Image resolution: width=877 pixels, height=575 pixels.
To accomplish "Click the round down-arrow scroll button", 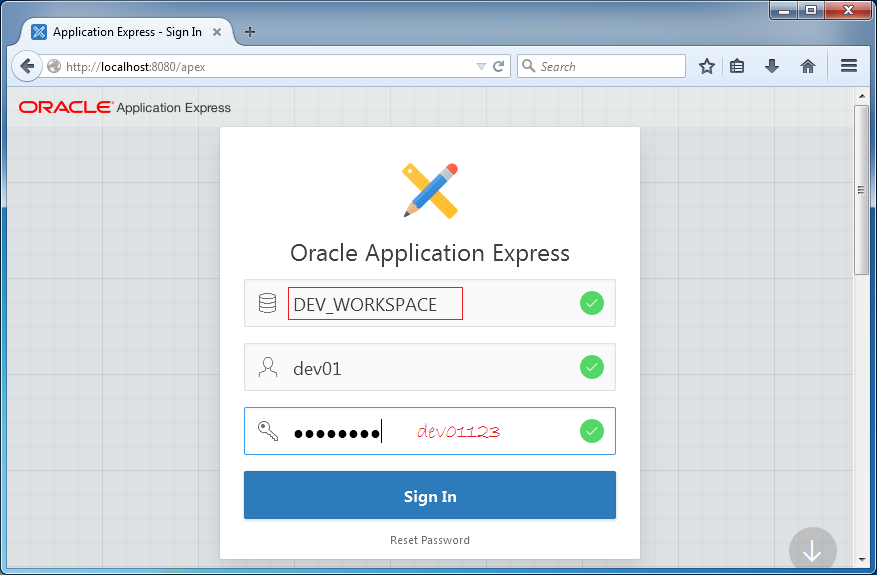I will tap(813, 550).
